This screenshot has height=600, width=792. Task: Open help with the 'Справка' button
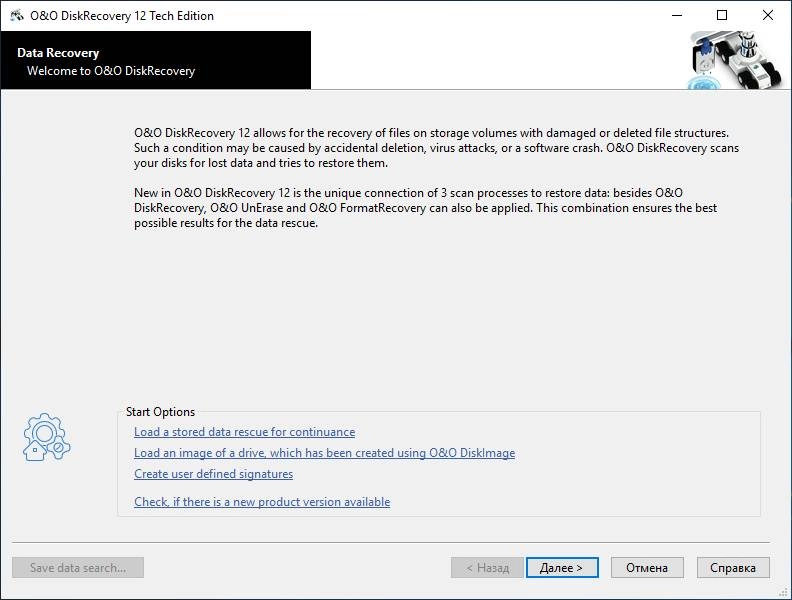733,568
